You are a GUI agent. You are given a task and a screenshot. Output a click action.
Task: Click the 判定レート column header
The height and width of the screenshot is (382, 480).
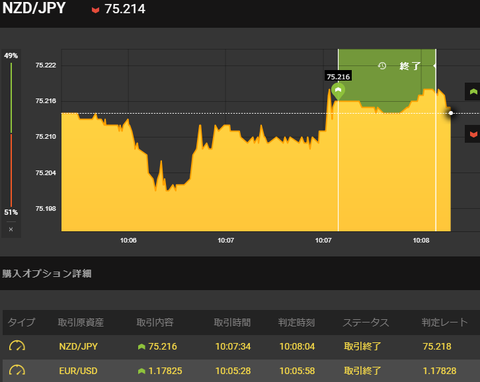(x=445, y=322)
